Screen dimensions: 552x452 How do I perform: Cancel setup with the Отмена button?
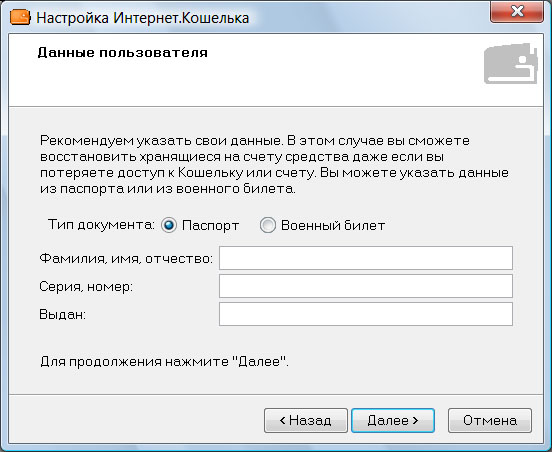pos(490,420)
